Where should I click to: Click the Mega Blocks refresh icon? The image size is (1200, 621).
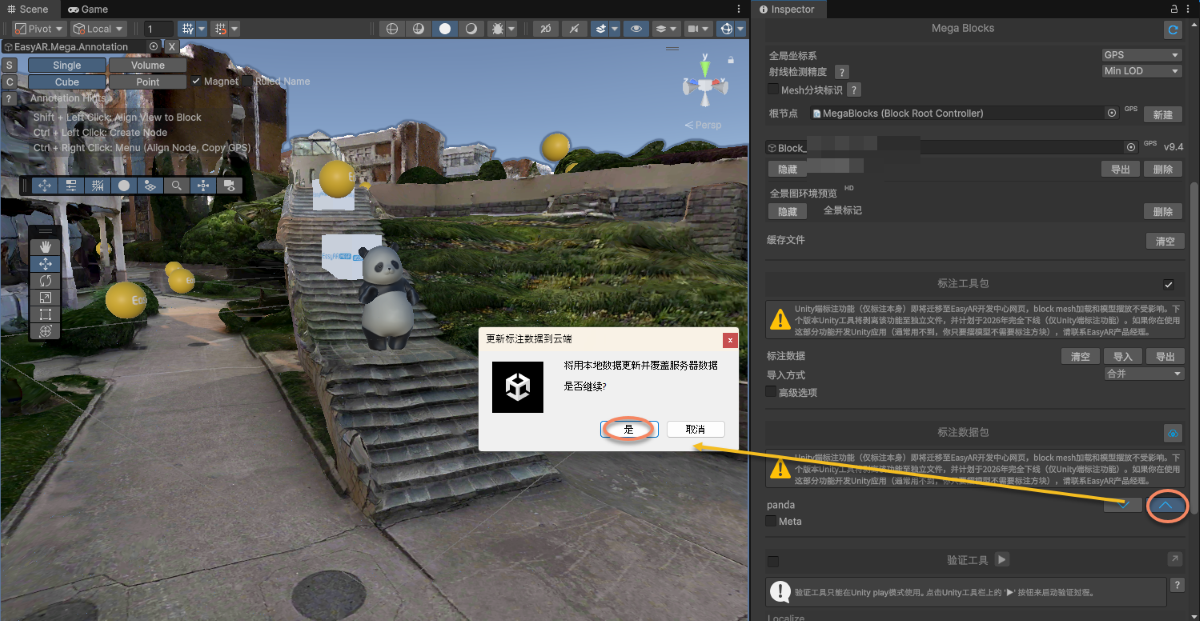pos(1173,30)
